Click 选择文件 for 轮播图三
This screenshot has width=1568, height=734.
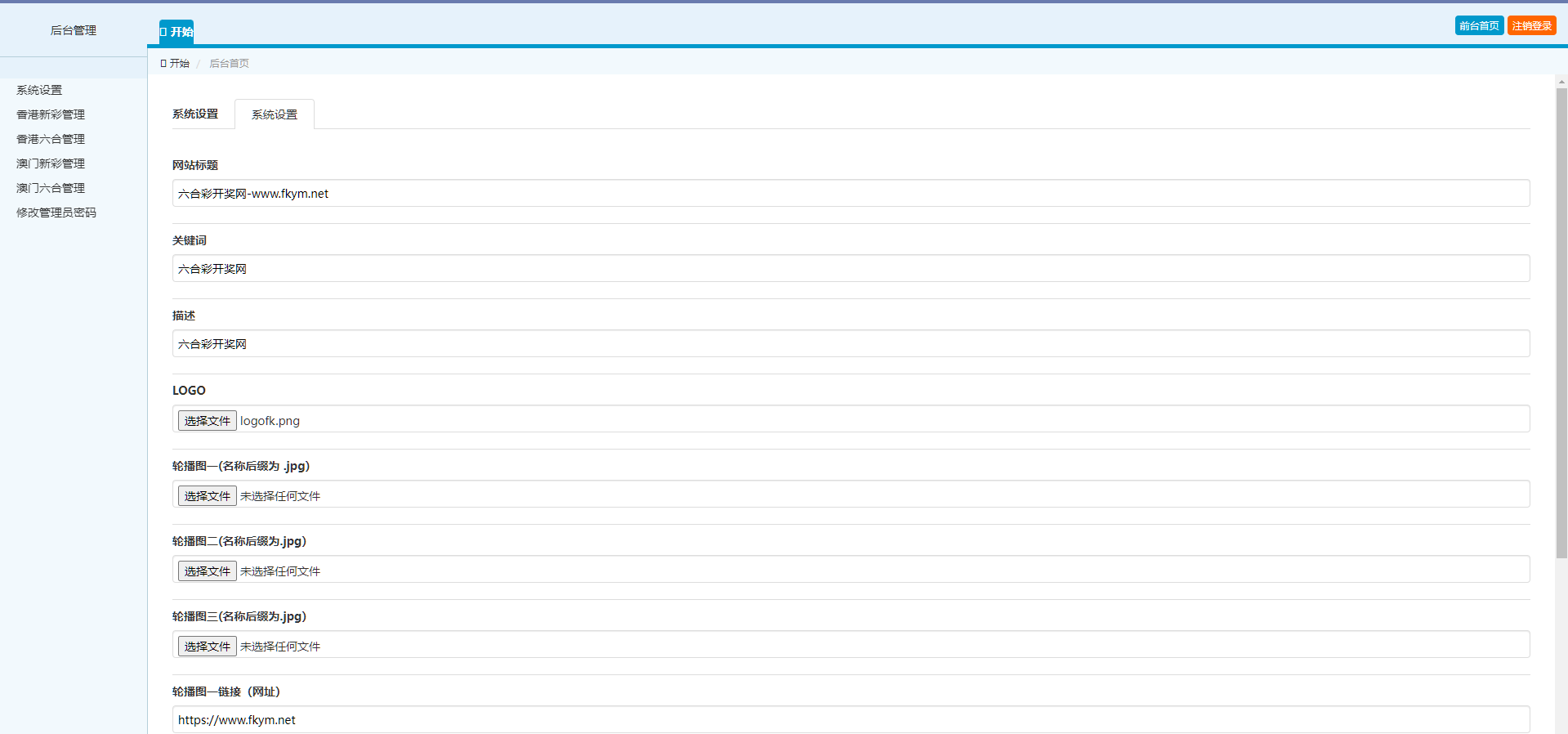tap(208, 647)
